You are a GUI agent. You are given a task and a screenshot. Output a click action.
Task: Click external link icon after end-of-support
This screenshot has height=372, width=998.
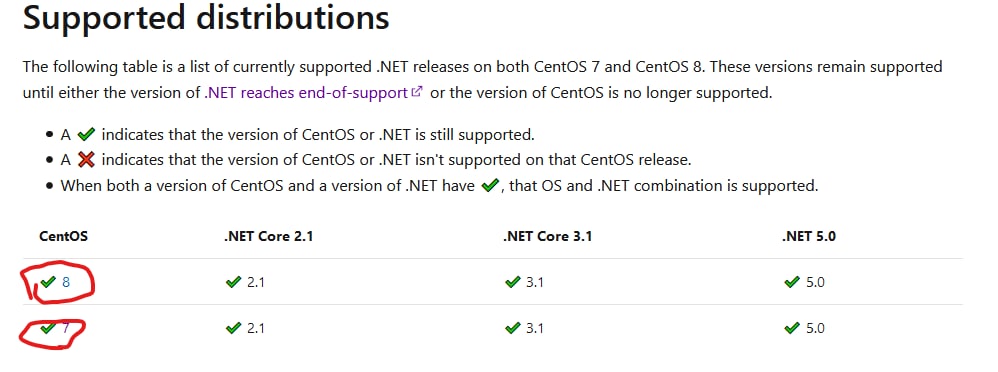coord(417,92)
